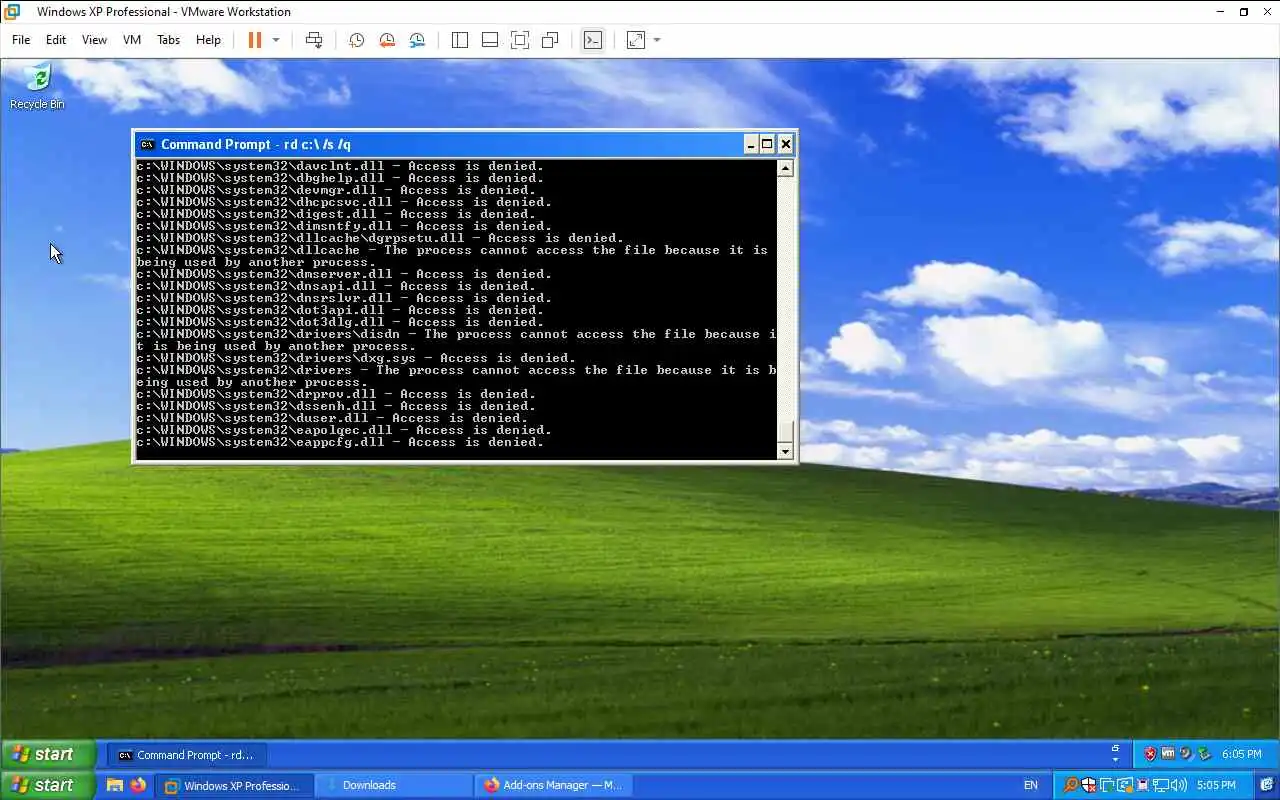Restore down the VMware Workstation window

pos(1243,12)
